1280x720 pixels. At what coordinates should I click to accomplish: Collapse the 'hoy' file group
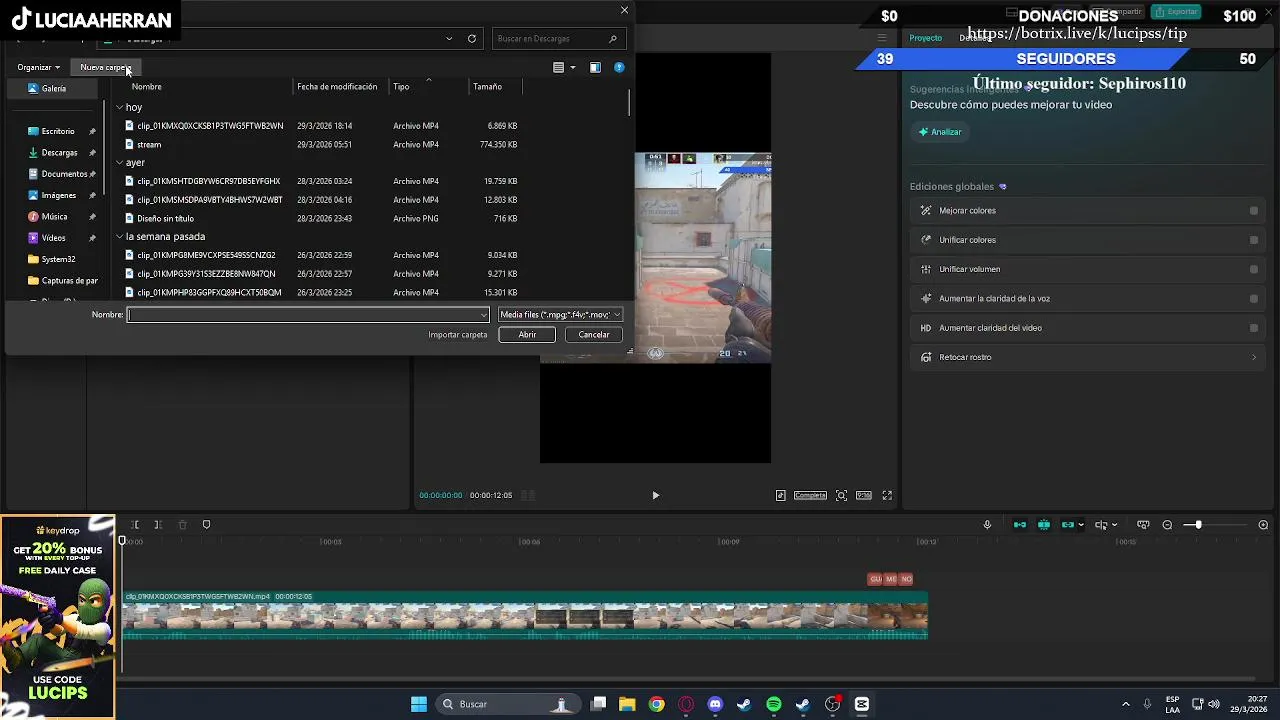pyautogui.click(x=119, y=107)
